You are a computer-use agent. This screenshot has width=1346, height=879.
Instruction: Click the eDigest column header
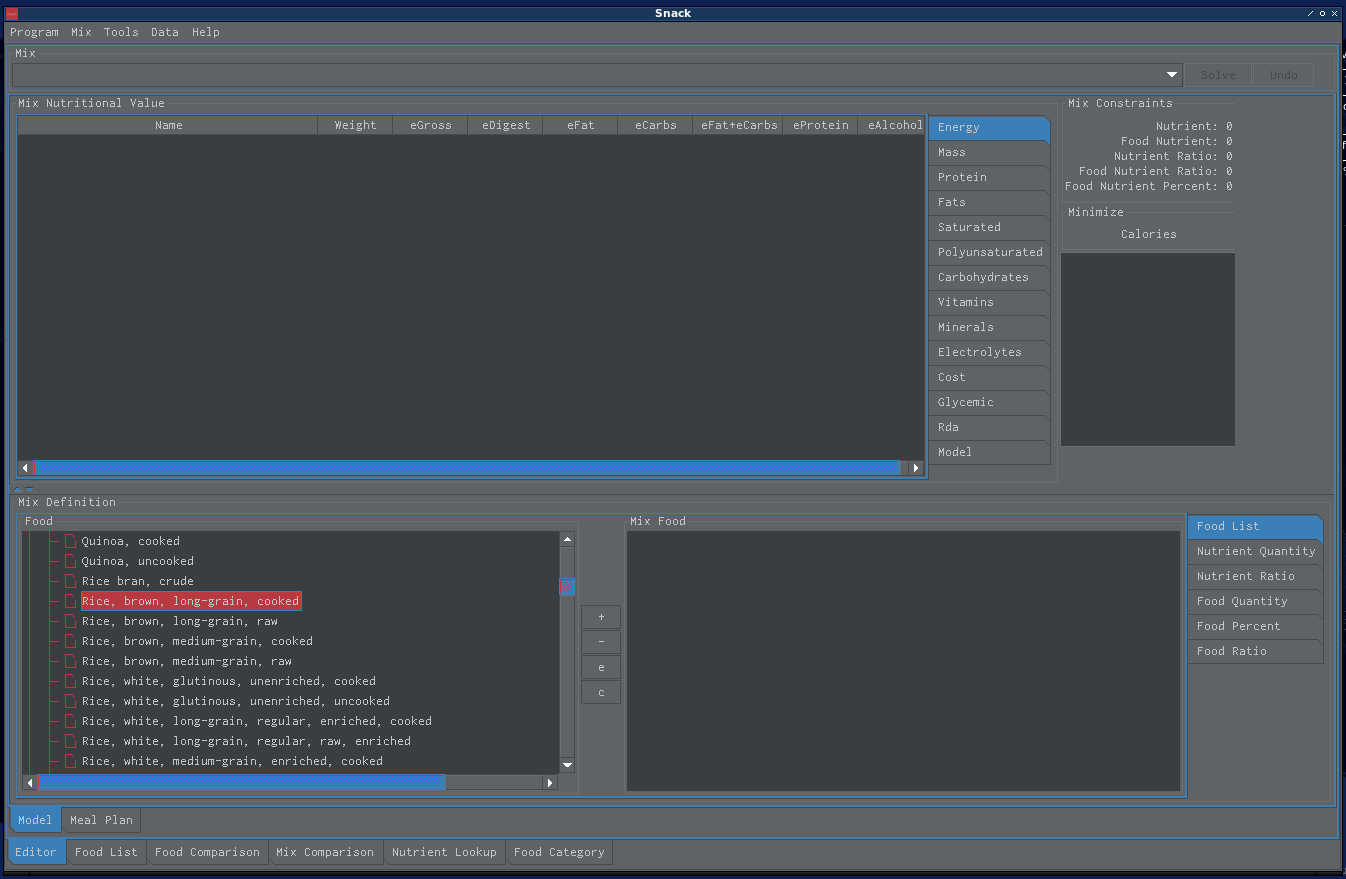pos(505,125)
